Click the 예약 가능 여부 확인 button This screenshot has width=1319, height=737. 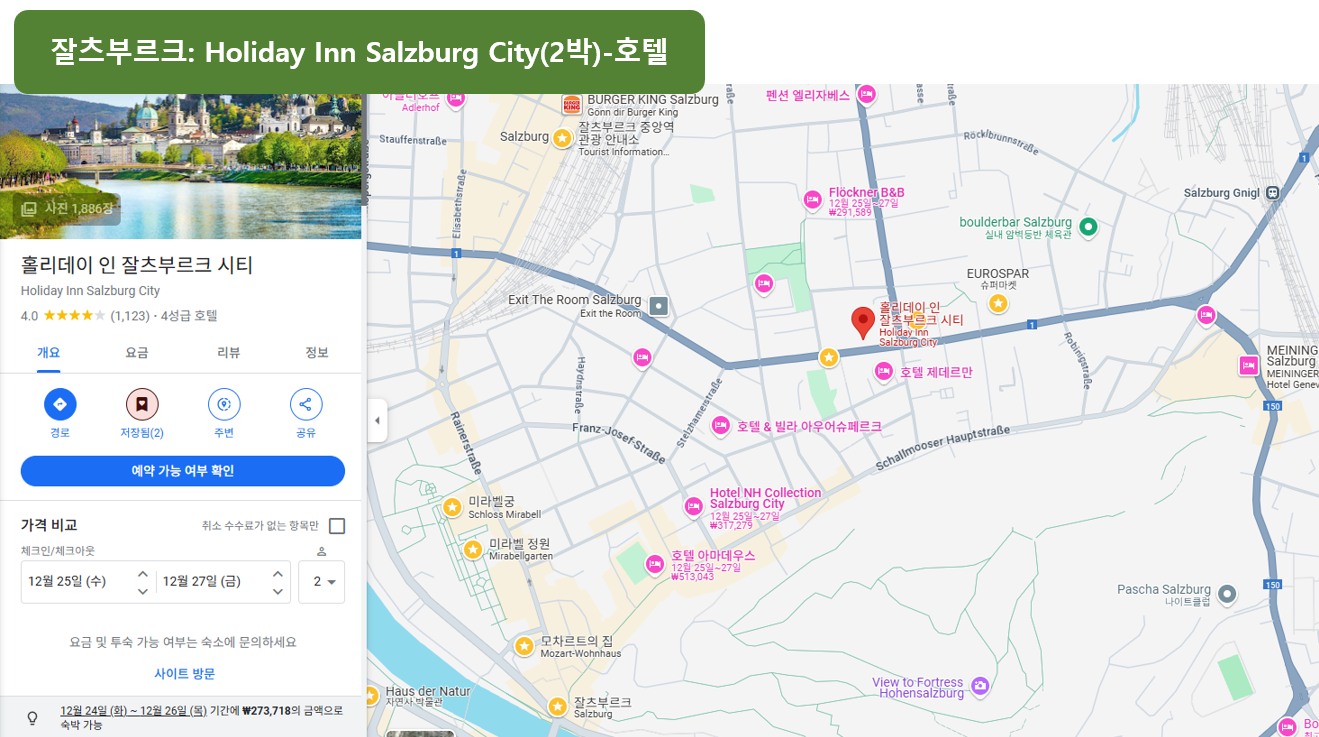tap(183, 471)
